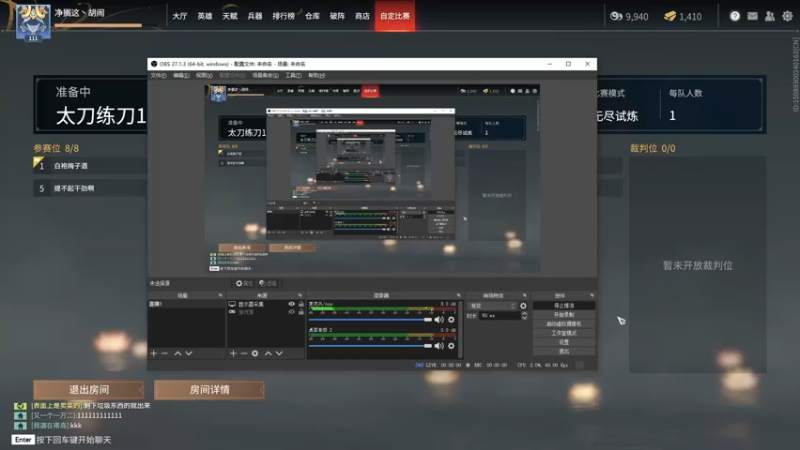Open the game friends icon

[770, 16]
